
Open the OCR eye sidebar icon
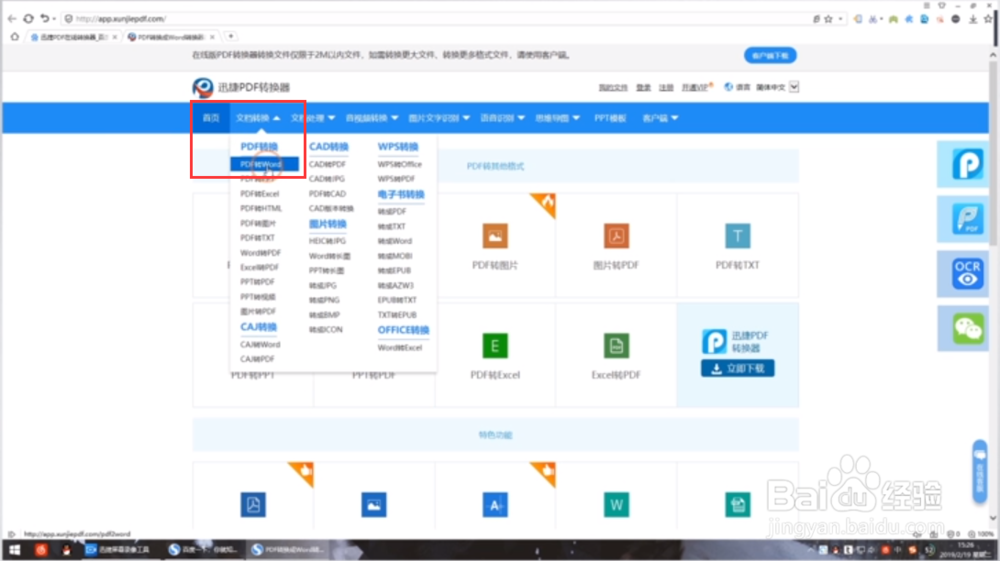coord(967,273)
